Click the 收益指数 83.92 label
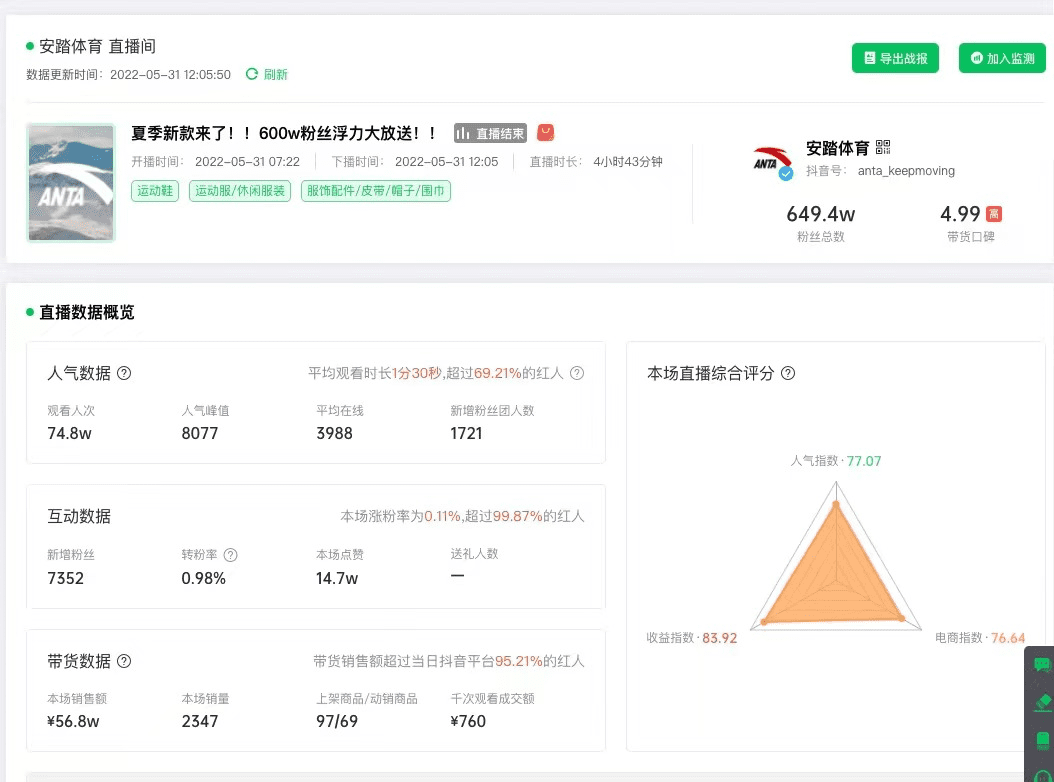The width and height of the screenshot is (1054, 782). point(692,637)
